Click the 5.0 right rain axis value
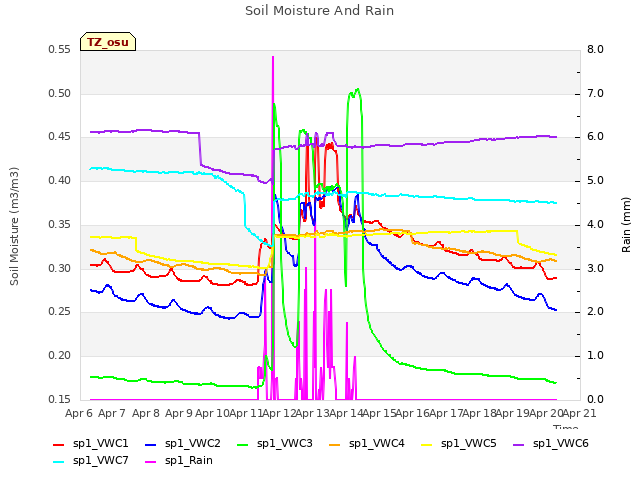The image size is (640, 480). pyautogui.click(x=595, y=180)
